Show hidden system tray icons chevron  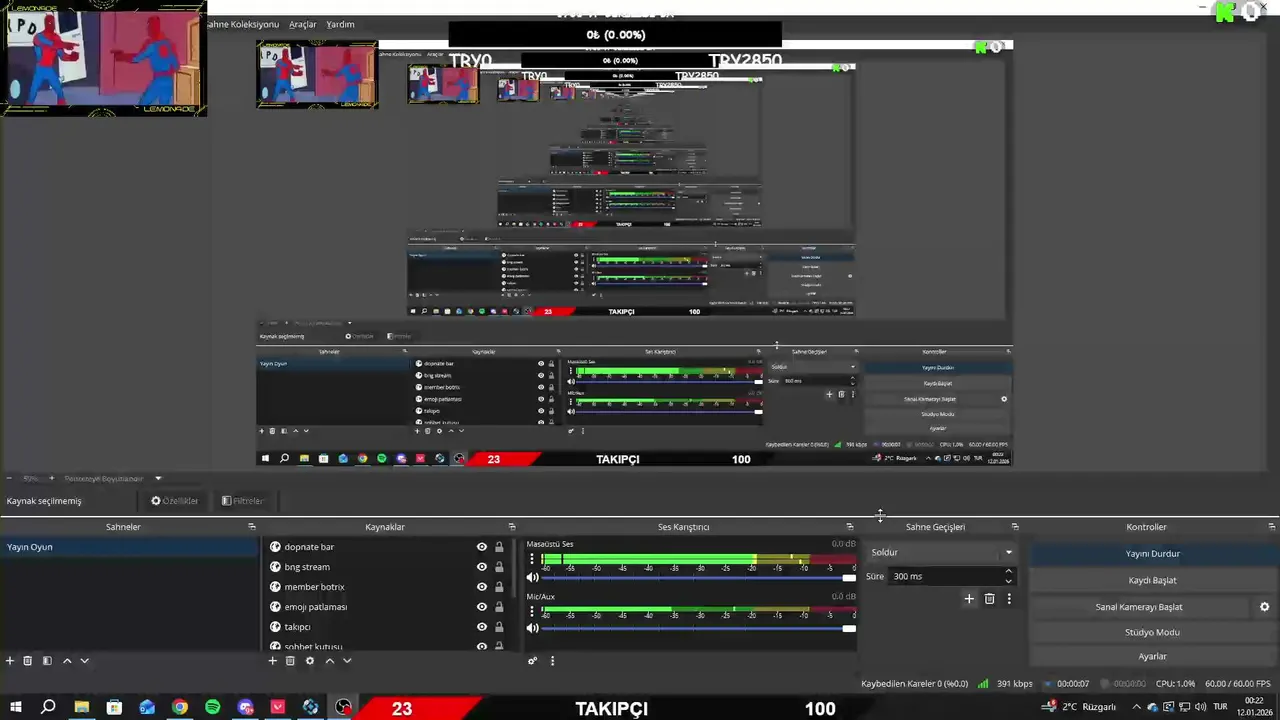(1136, 707)
